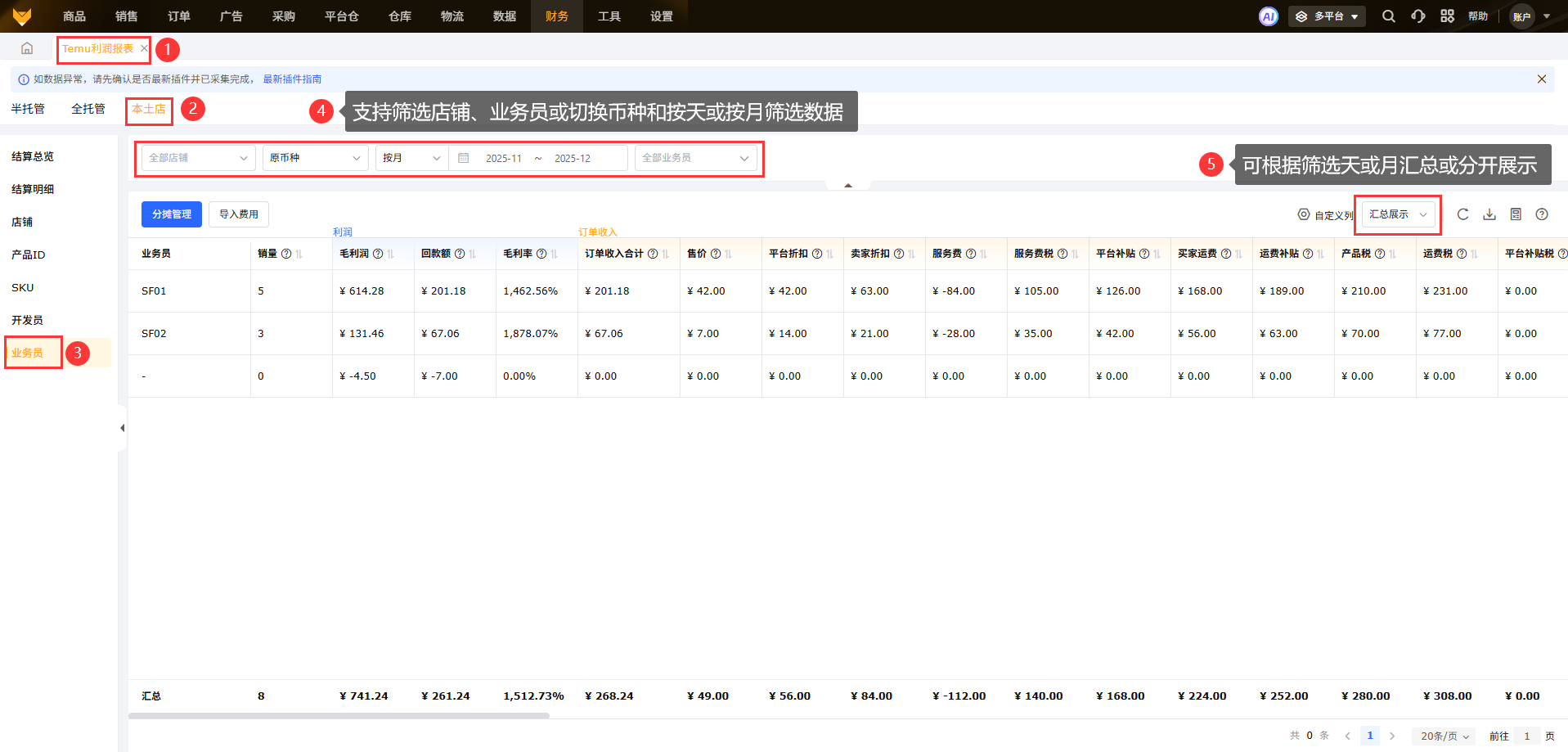Open the 全部店铺 store dropdown
Viewport: 1568px width, 752px height.
(198, 158)
